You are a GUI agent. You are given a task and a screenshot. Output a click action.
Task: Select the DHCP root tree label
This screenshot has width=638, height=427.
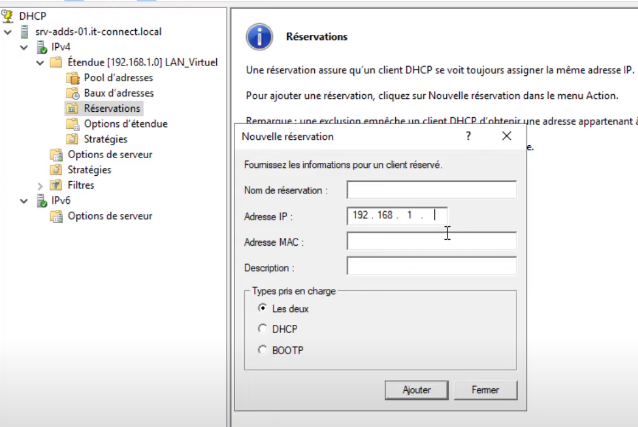pos(33,16)
